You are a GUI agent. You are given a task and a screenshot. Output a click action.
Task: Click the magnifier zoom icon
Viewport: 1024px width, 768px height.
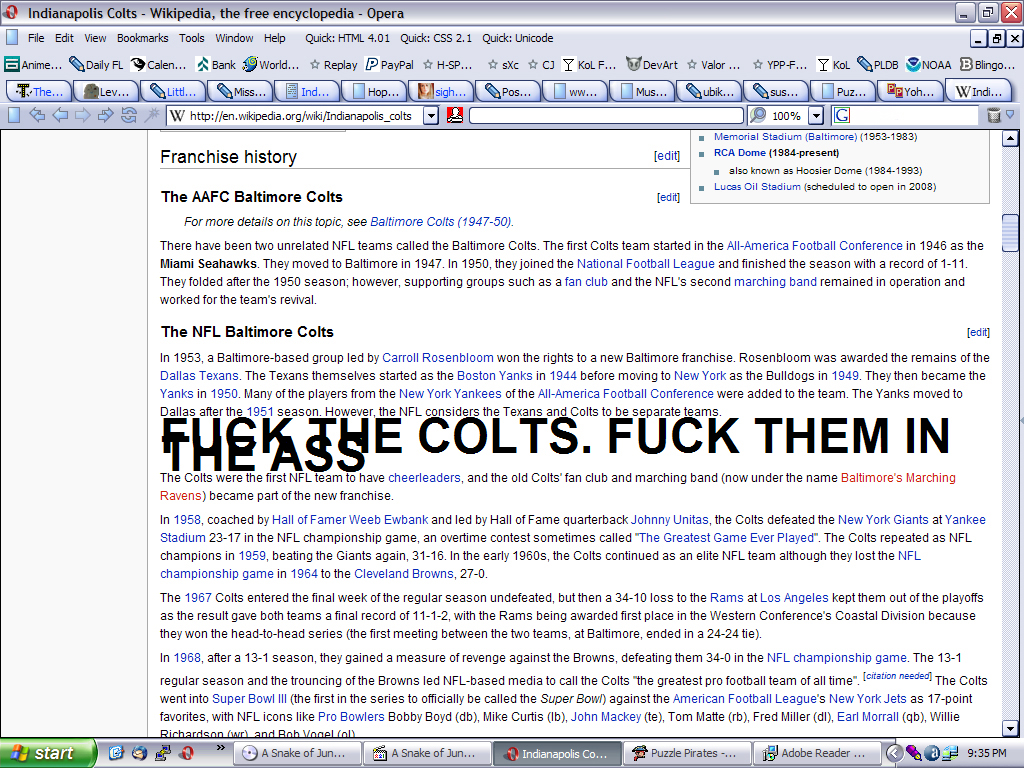click(x=758, y=115)
